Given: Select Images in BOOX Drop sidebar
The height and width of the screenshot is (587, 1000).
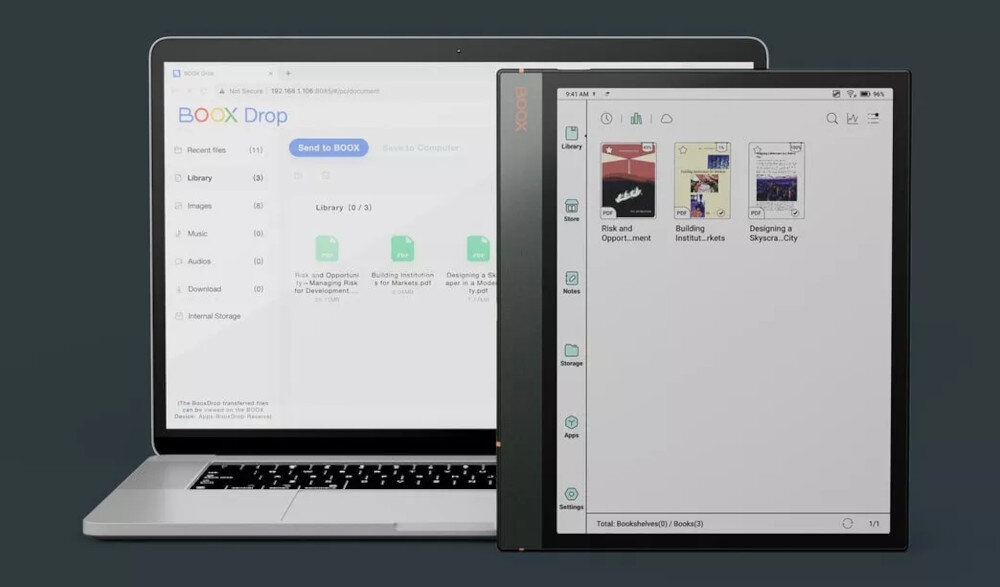Looking at the screenshot, I should click(219, 206).
